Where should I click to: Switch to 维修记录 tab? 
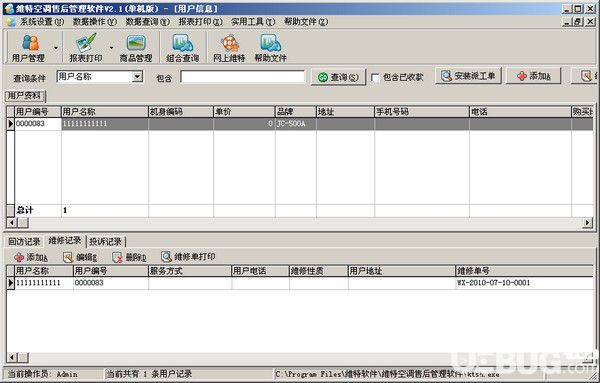[65, 240]
